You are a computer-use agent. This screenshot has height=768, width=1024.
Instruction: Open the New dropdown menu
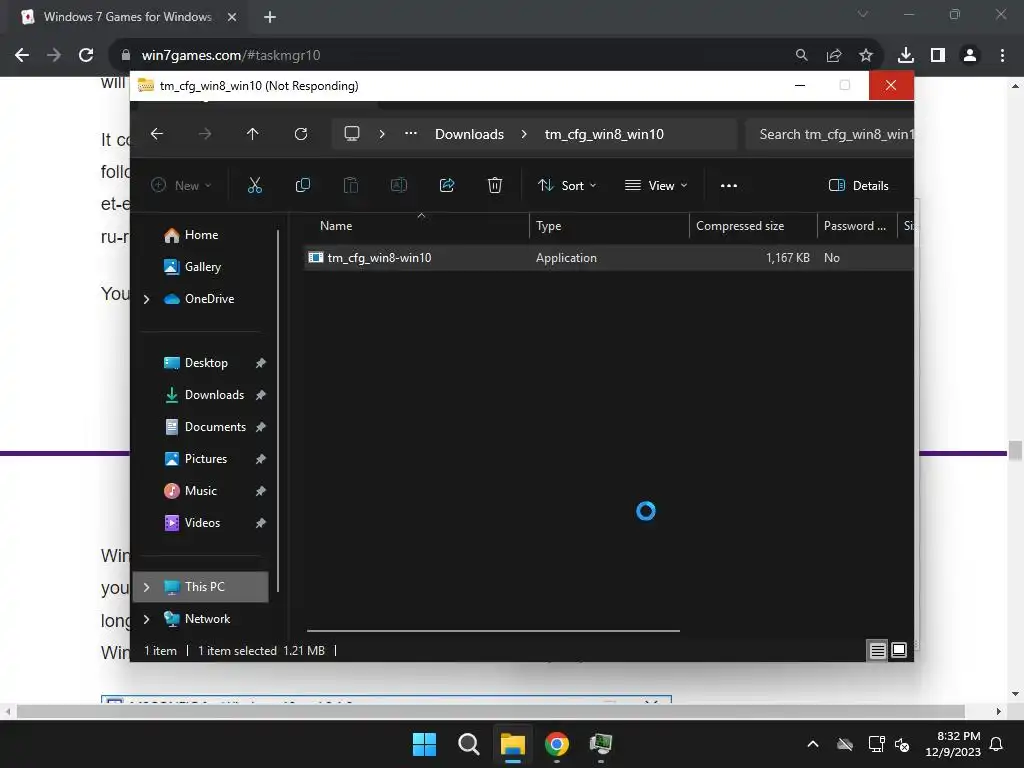181,185
